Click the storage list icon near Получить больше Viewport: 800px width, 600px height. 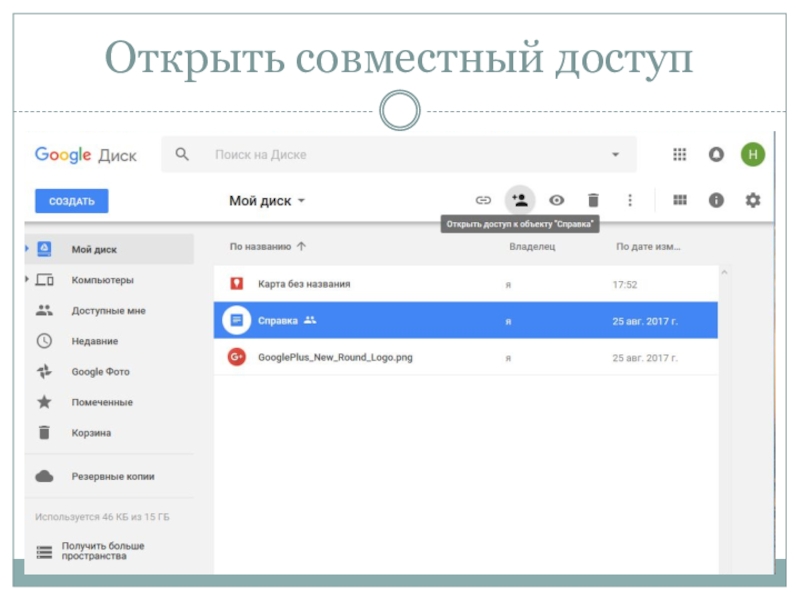pos(44,552)
